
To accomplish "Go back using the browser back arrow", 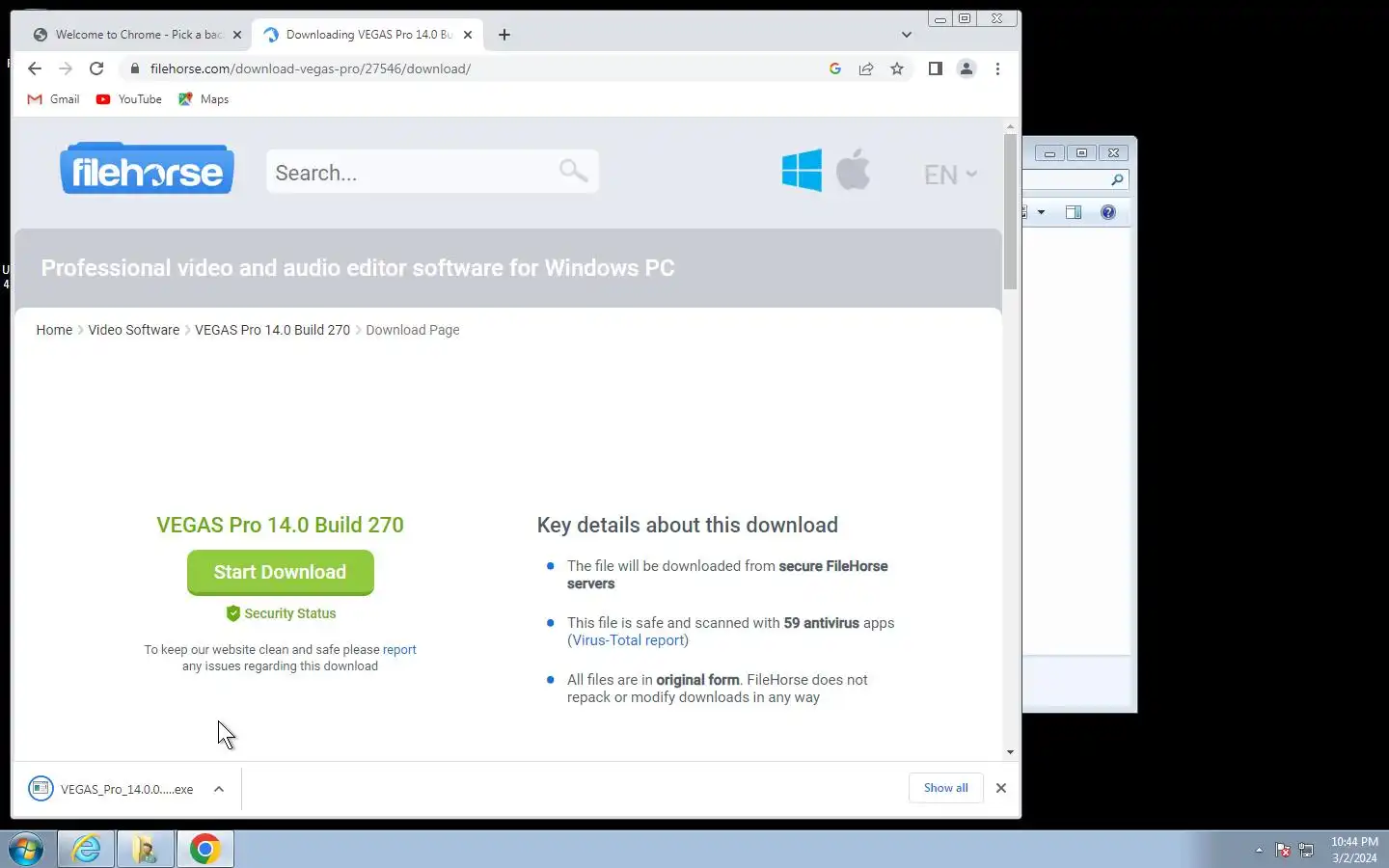I will (x=35, y=68).
